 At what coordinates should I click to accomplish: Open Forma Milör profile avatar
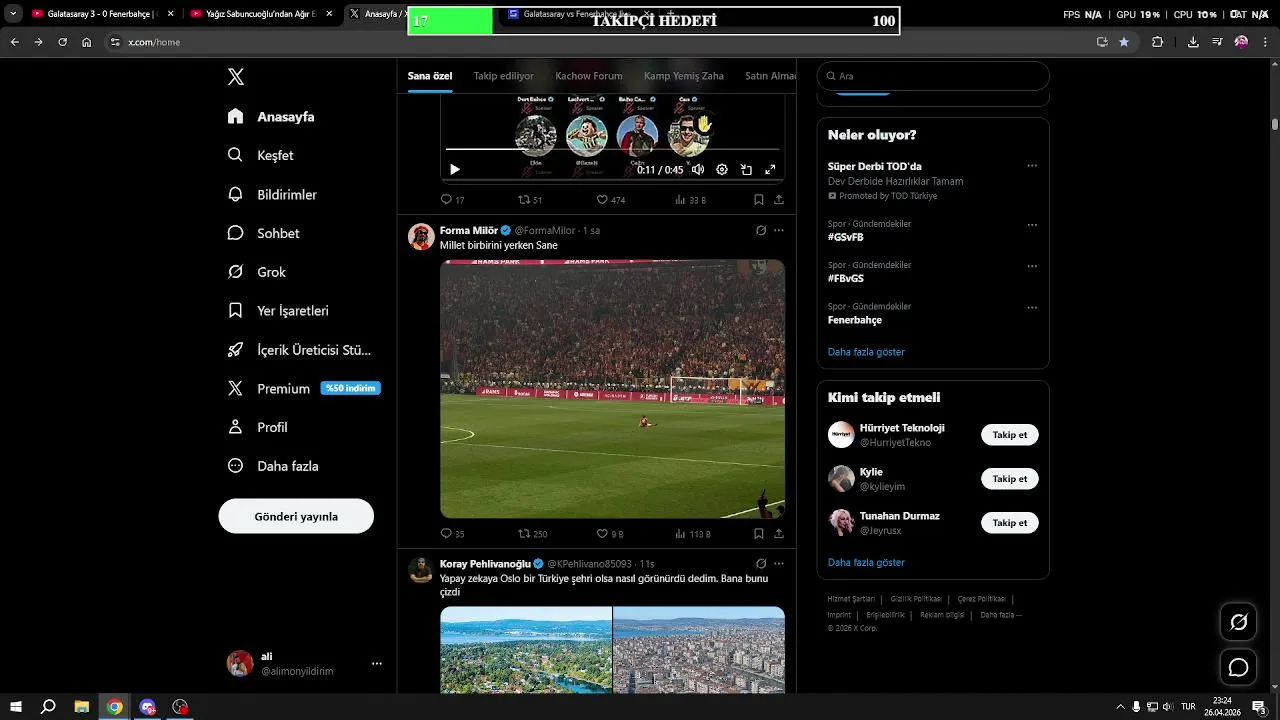[x=421, y=237]
